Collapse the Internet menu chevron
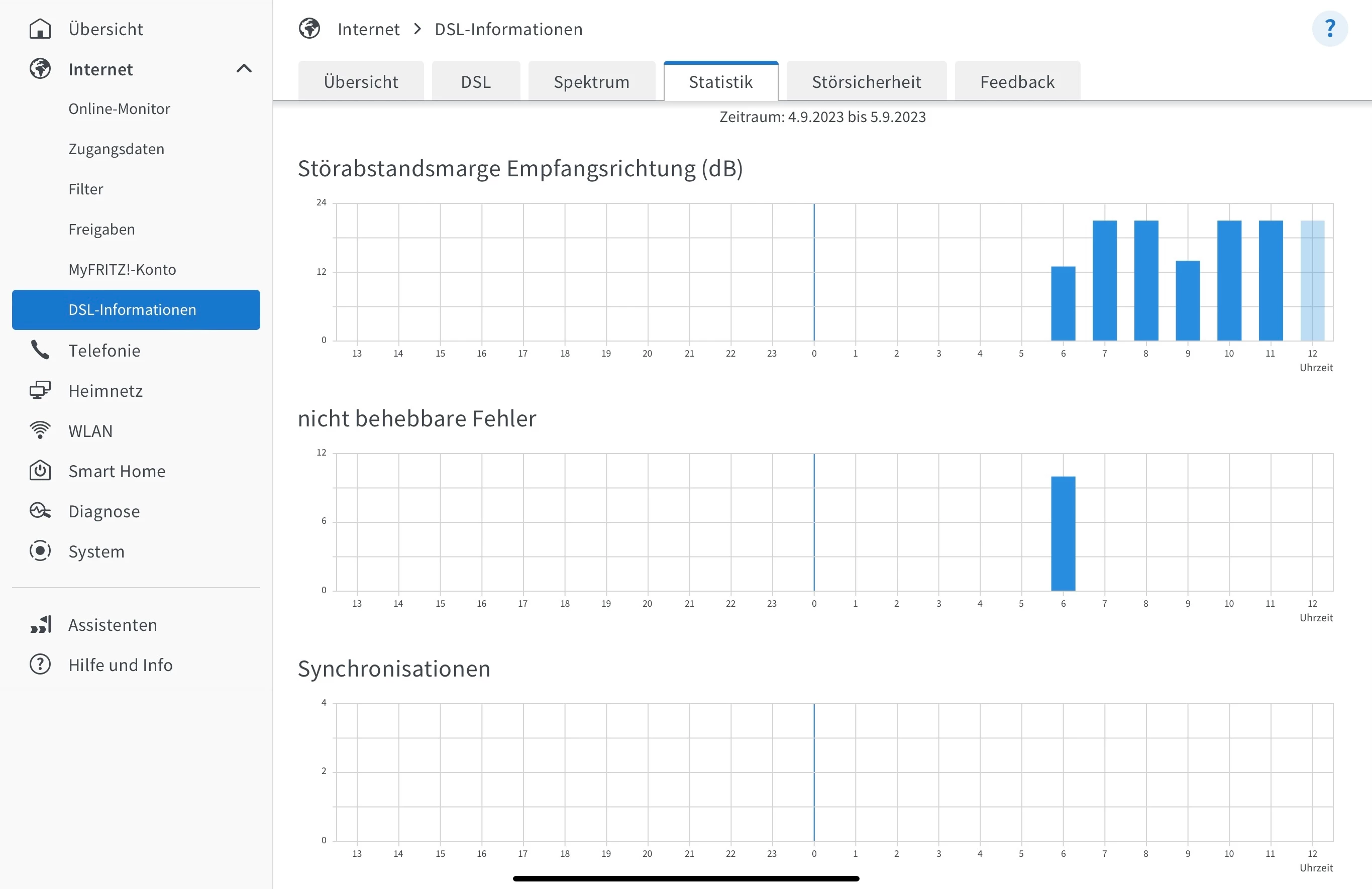The height and width of the screenshot is (889, 1372). coord(244,69)
